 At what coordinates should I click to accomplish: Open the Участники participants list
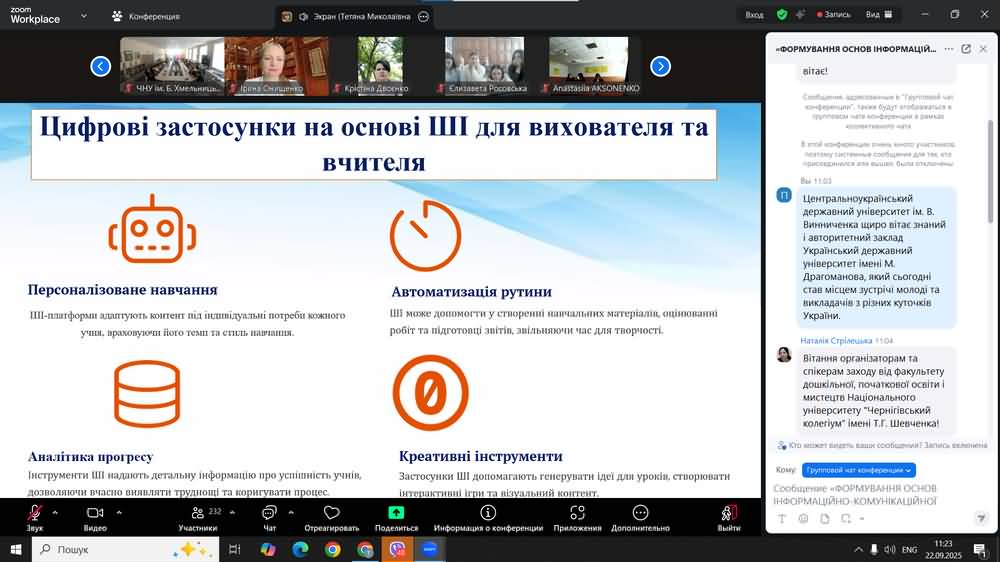click(x=198, y=514)
